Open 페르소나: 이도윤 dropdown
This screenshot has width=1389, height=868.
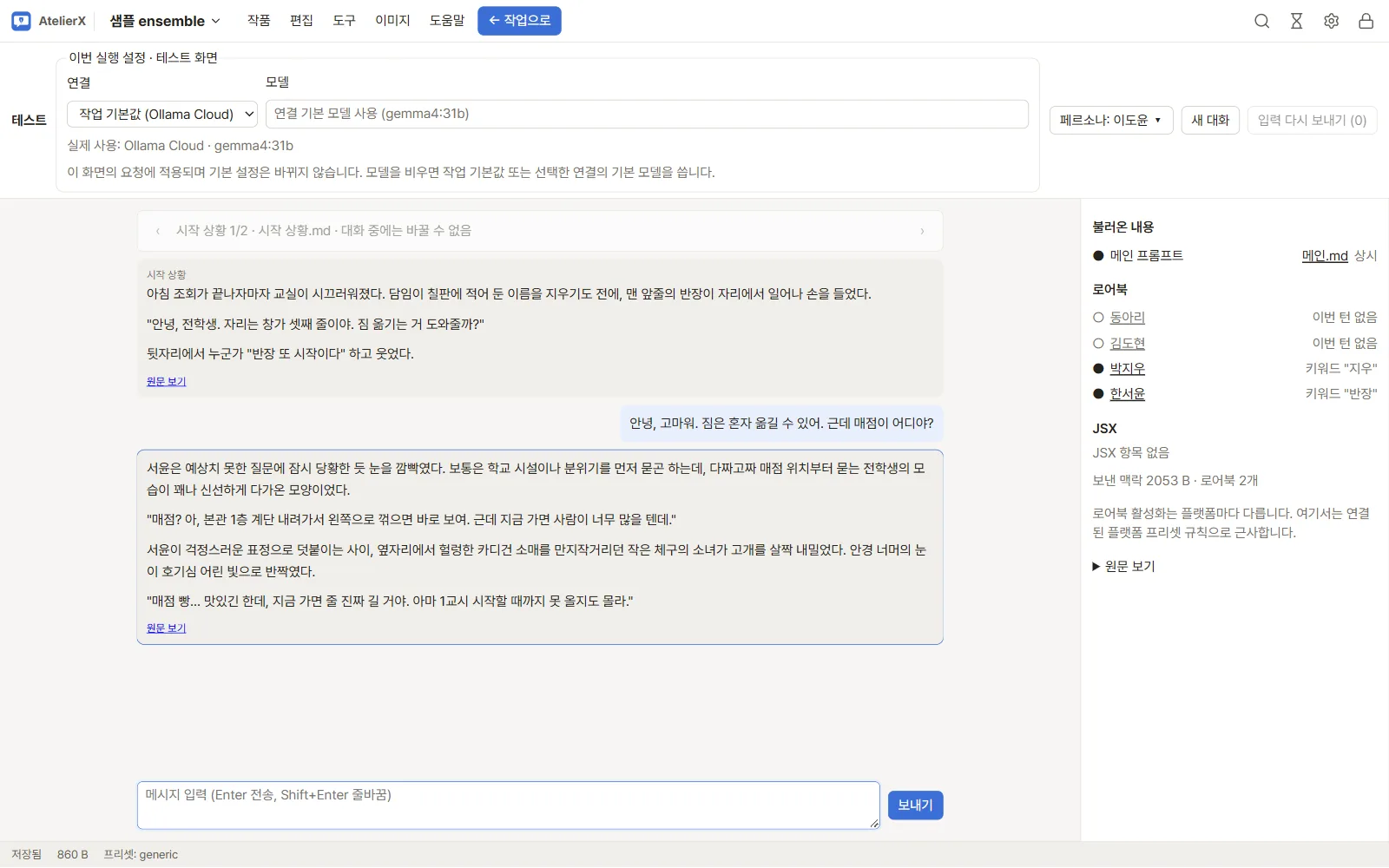coord(1111,120)
